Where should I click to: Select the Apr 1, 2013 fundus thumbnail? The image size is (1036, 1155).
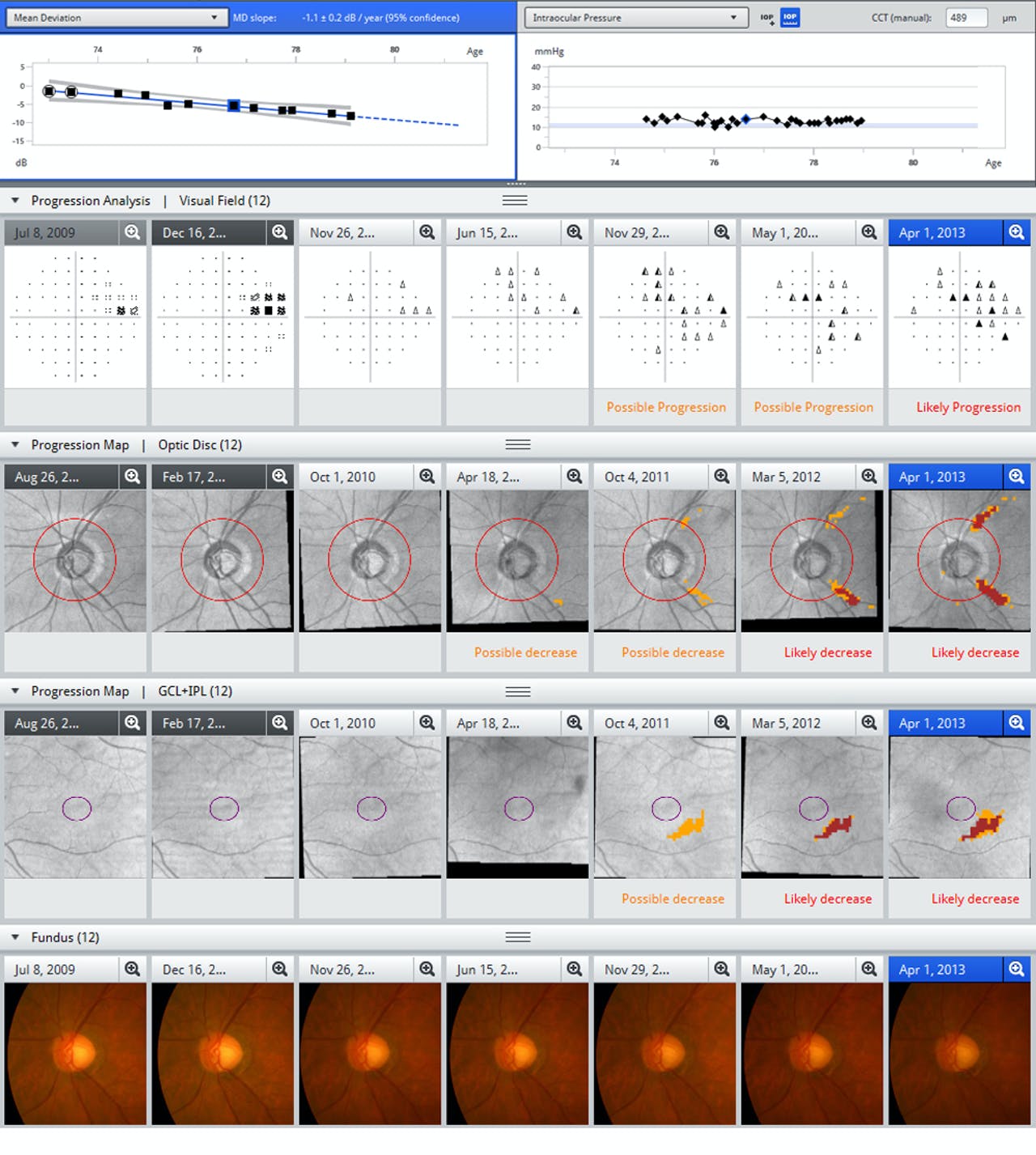click(x=959, y=1054)
